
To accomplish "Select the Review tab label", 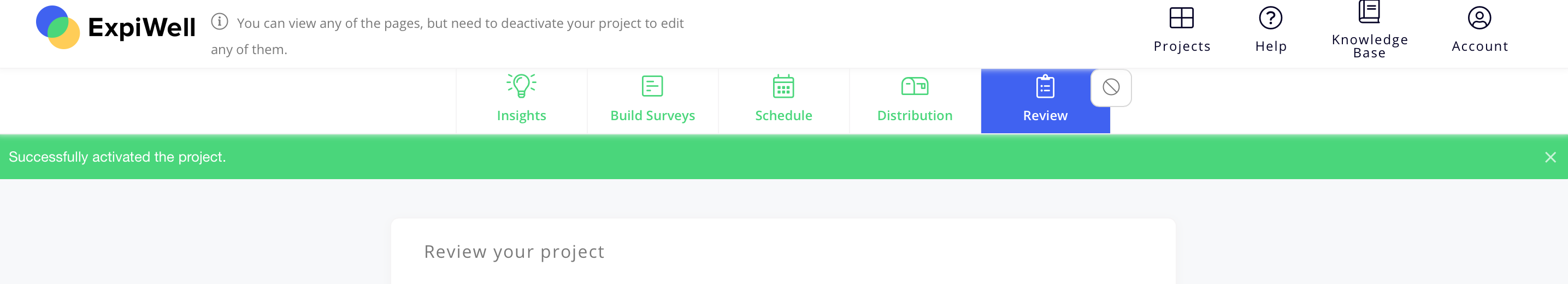I will pos(1045,116).
